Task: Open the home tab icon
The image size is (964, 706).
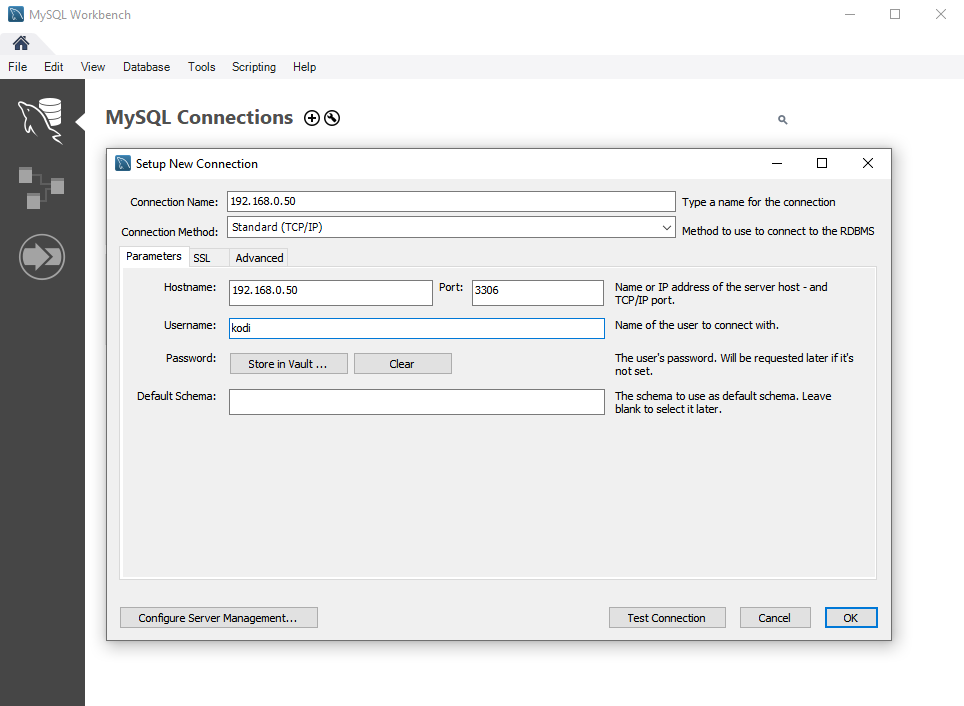Action: point(21,43)
